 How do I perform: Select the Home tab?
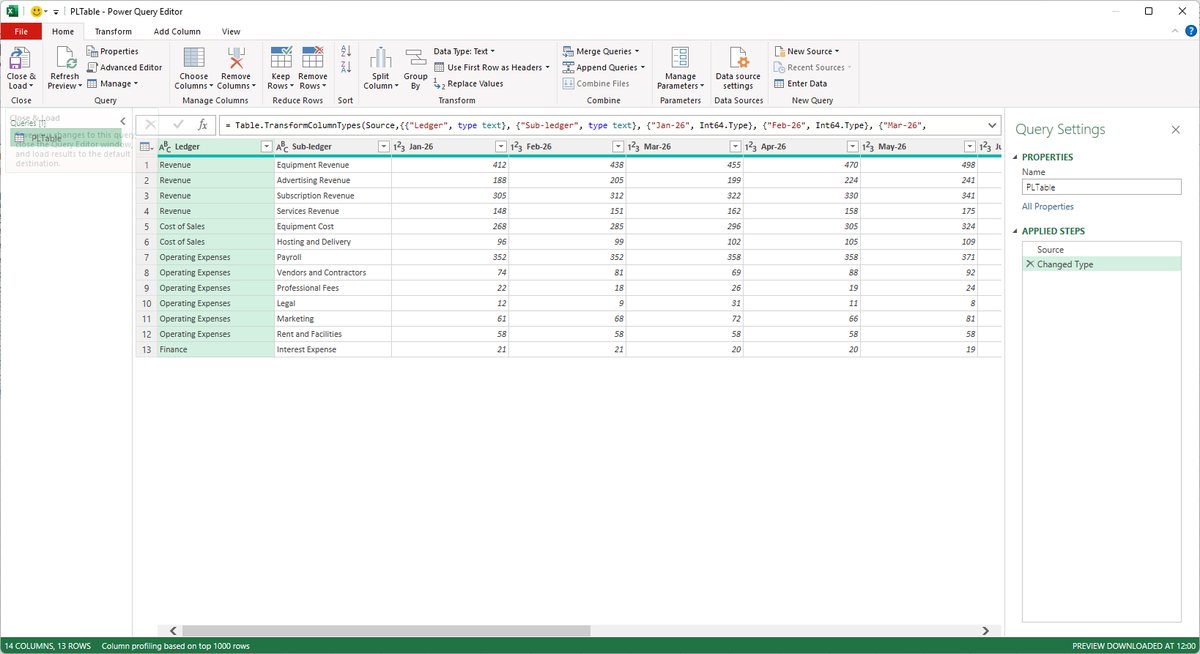tap(63, 31)
